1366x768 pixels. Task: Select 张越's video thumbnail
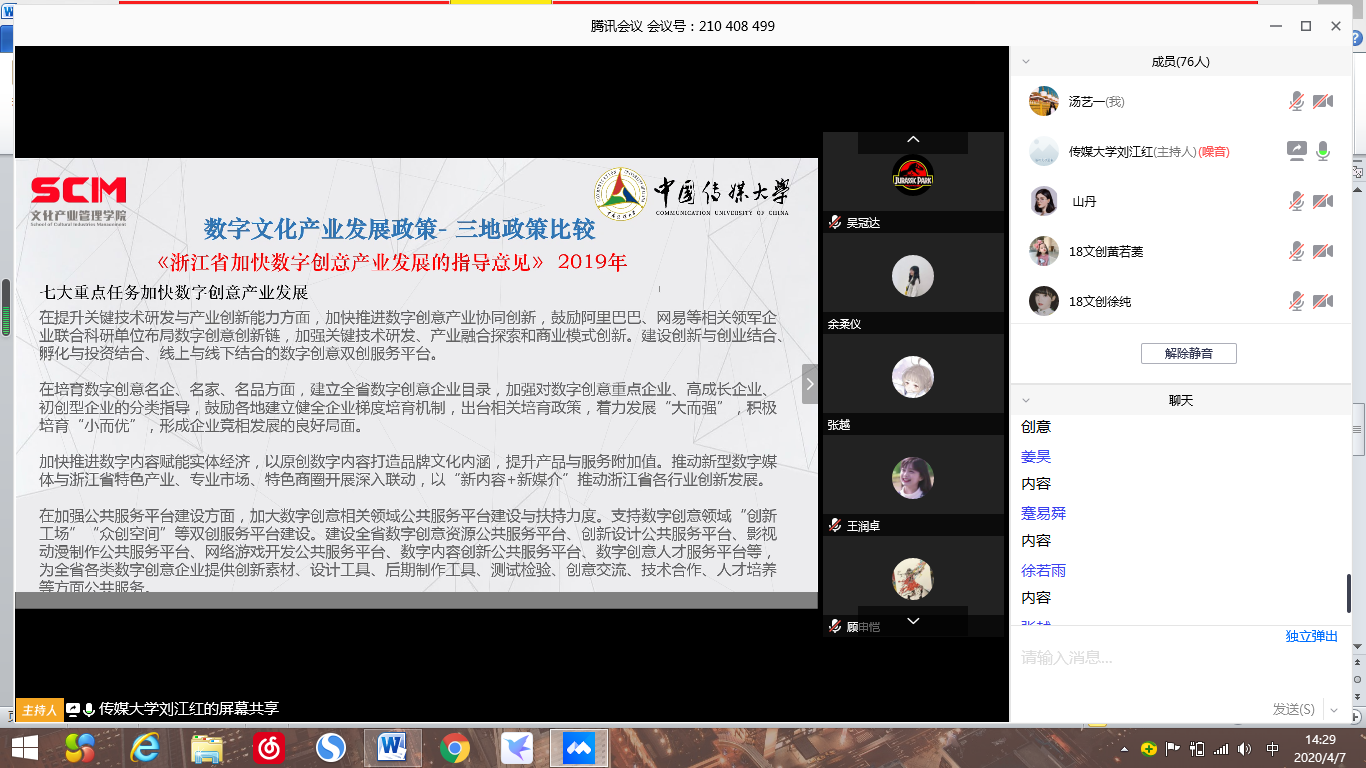[x=912, y=377]
